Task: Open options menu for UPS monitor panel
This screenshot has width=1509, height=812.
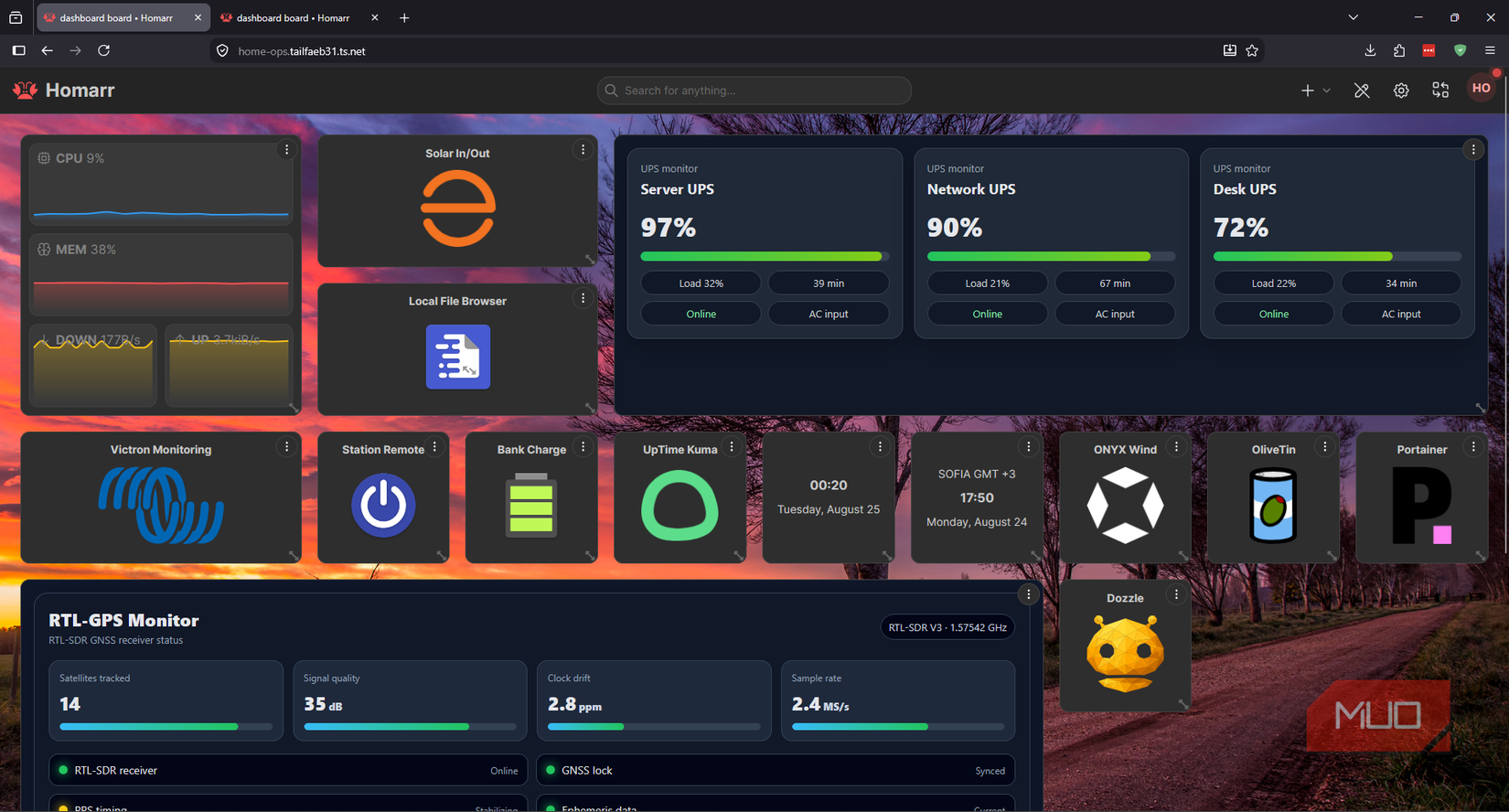Action: [1473, 150]
